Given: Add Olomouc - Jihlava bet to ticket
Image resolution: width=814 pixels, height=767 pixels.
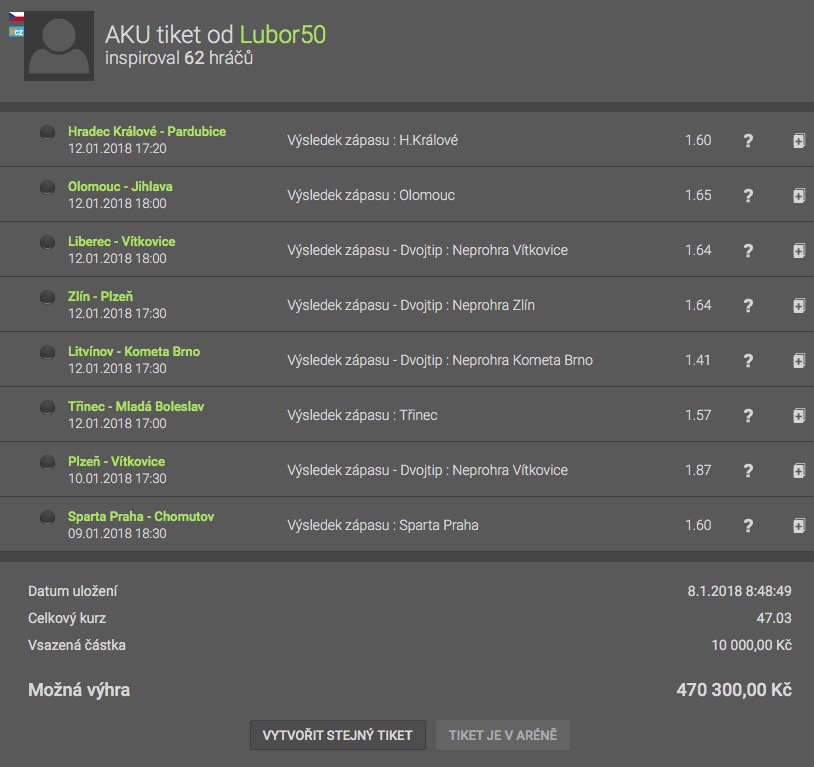Looking at the screenshot, I should pyautogui.click(x=799, y=196).
